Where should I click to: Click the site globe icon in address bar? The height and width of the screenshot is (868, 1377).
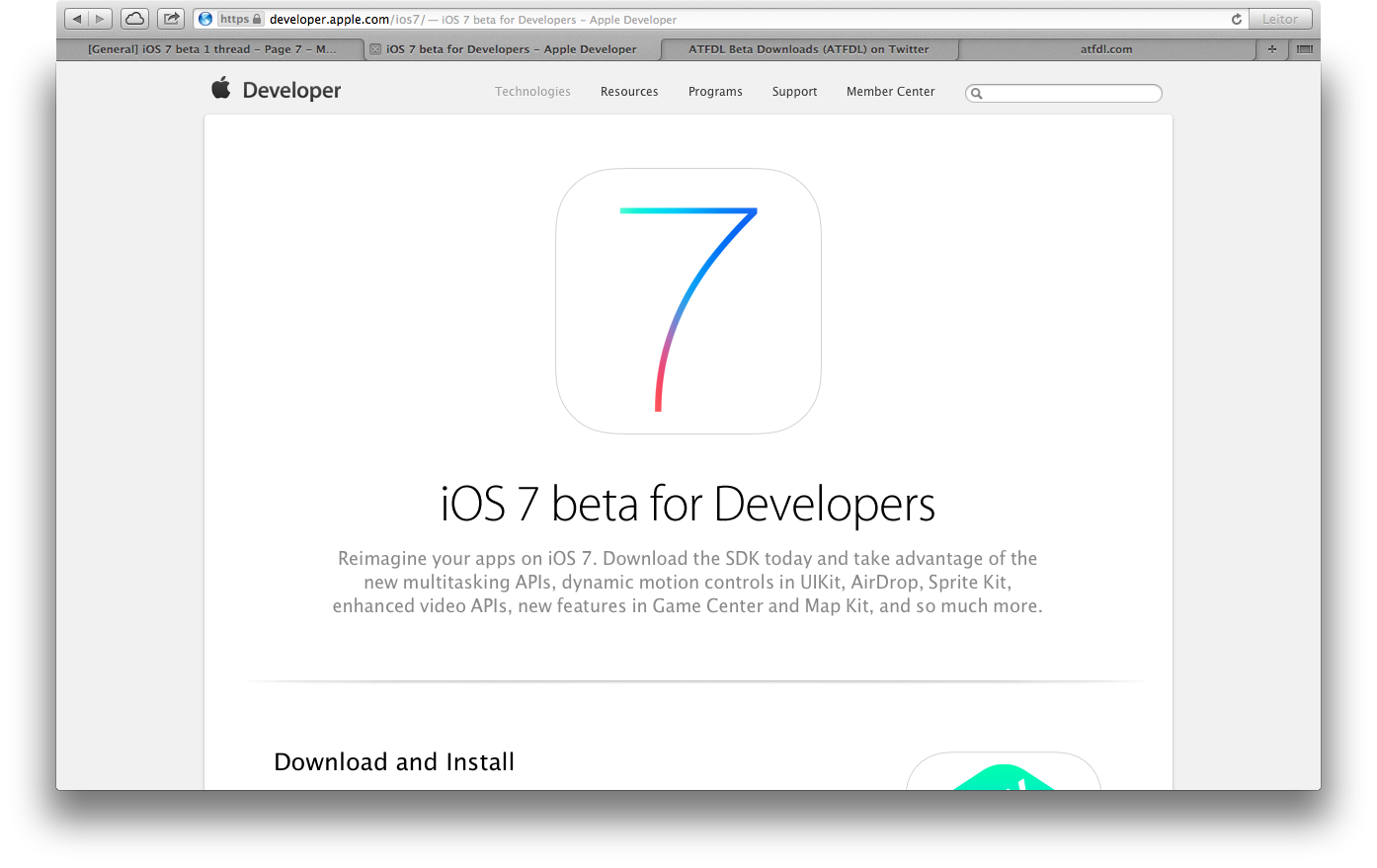[x=205, y=19]
